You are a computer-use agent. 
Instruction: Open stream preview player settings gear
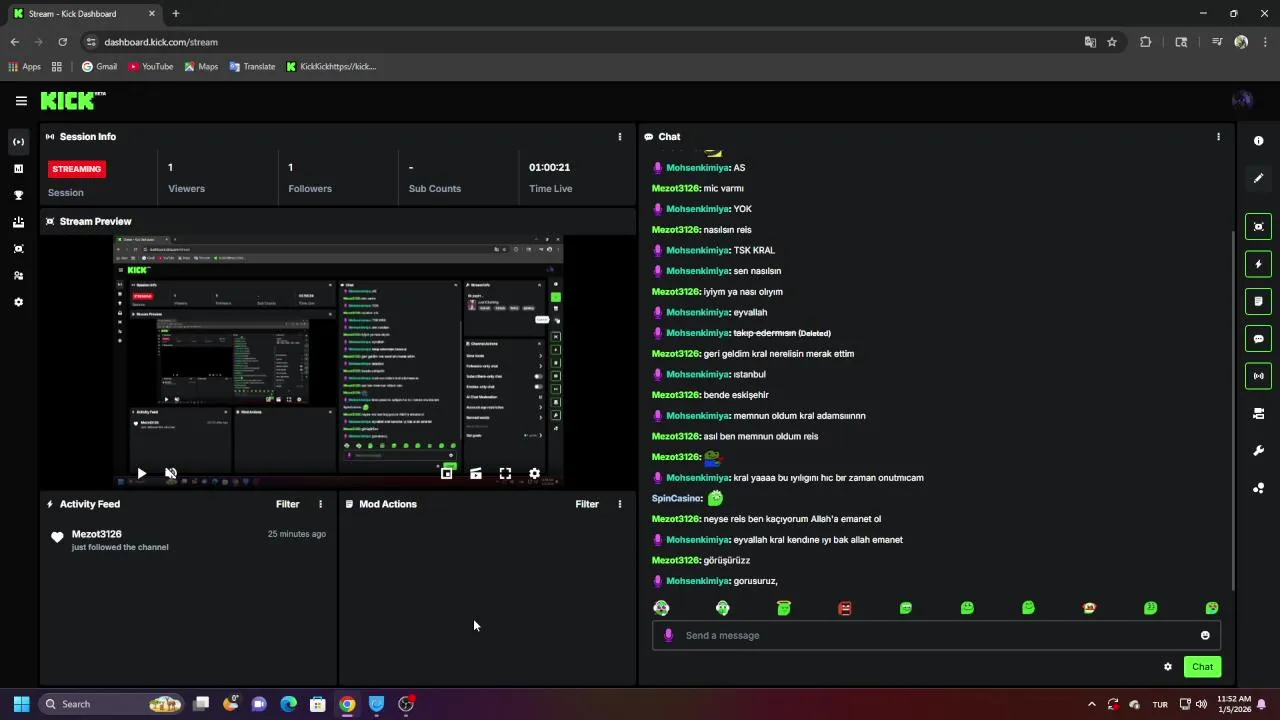pos(534,473)
